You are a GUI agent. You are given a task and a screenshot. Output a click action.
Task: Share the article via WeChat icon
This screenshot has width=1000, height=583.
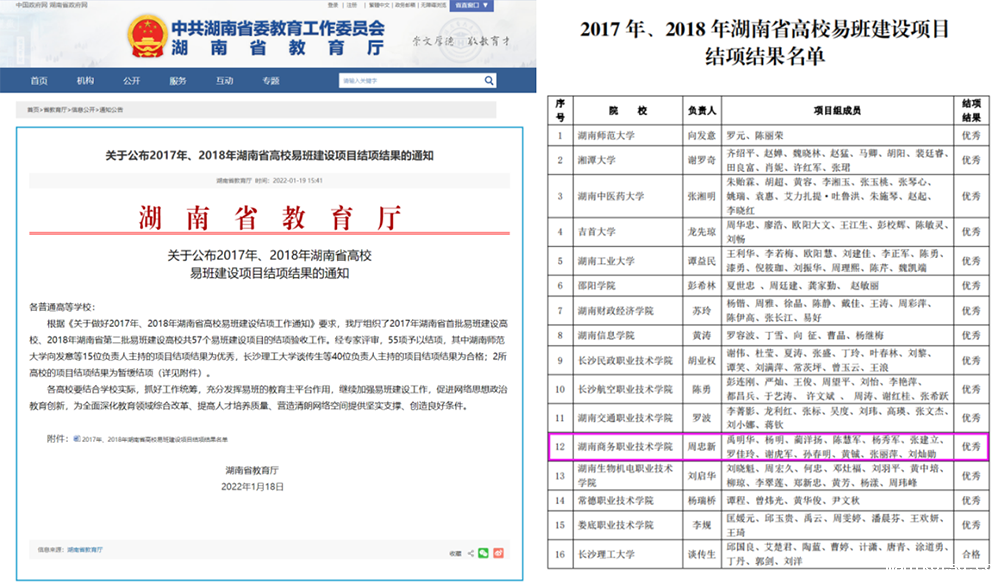[x=484, y=551]
